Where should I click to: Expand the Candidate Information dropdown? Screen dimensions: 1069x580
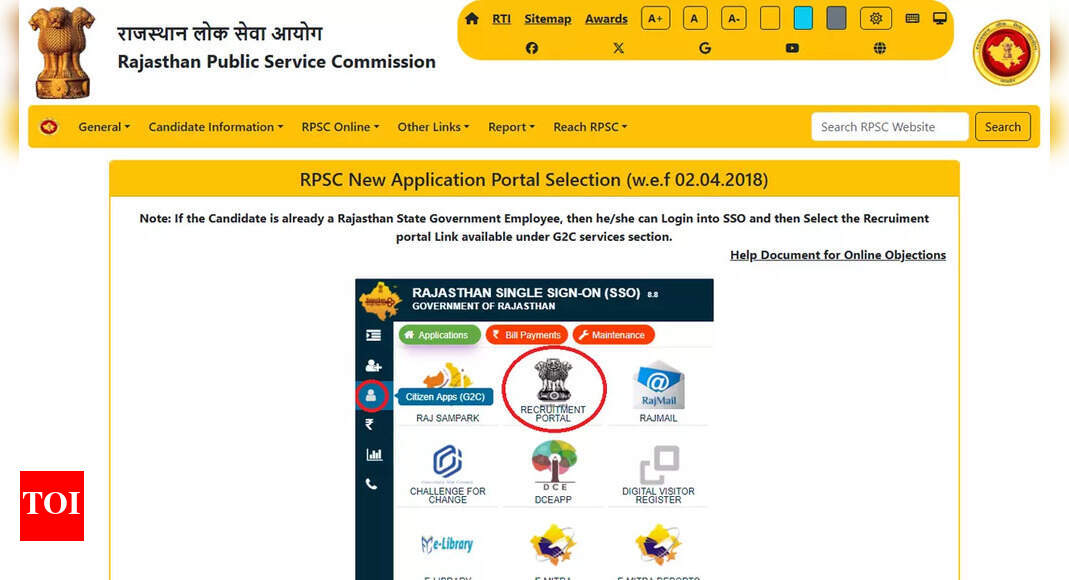coord(215,127)
